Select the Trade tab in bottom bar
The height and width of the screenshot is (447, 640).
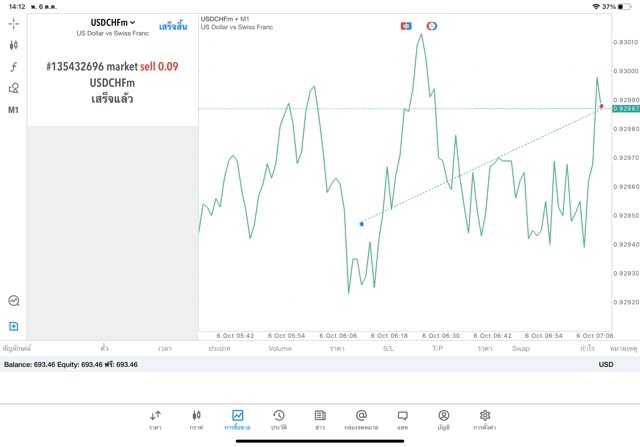[237, 419]
